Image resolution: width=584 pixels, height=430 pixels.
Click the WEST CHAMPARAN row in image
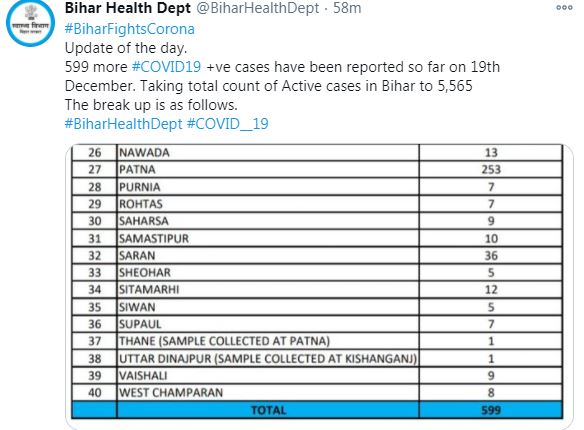point(317,393)
